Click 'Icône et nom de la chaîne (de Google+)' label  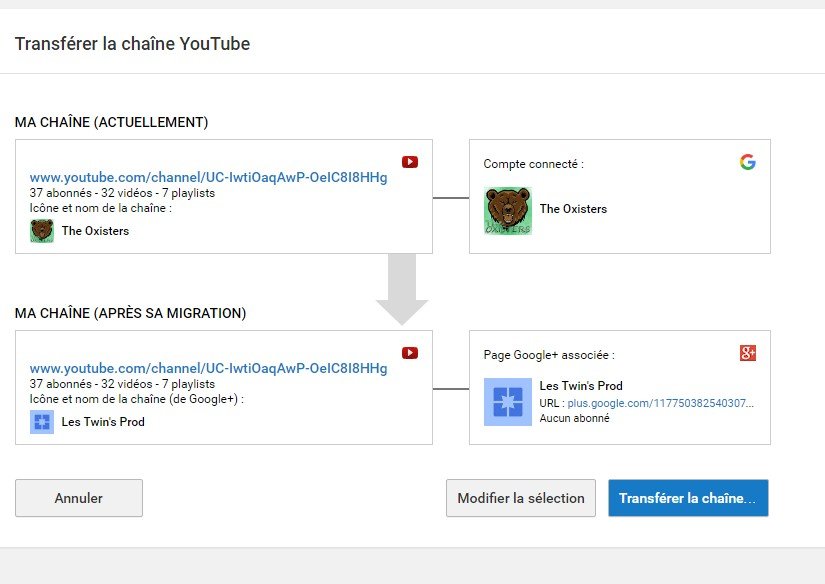(x=137, y=399)
